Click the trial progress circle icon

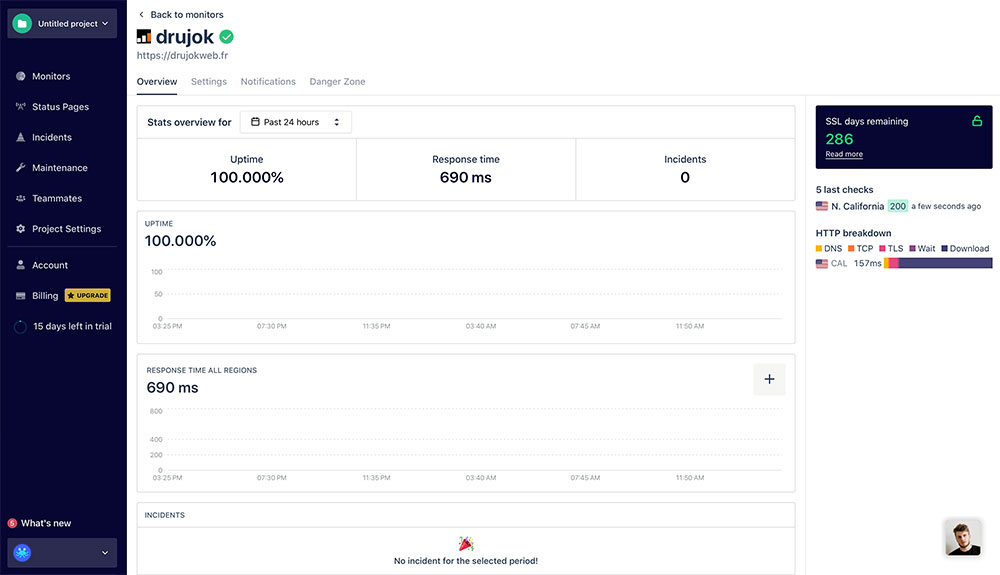[20, 326]
